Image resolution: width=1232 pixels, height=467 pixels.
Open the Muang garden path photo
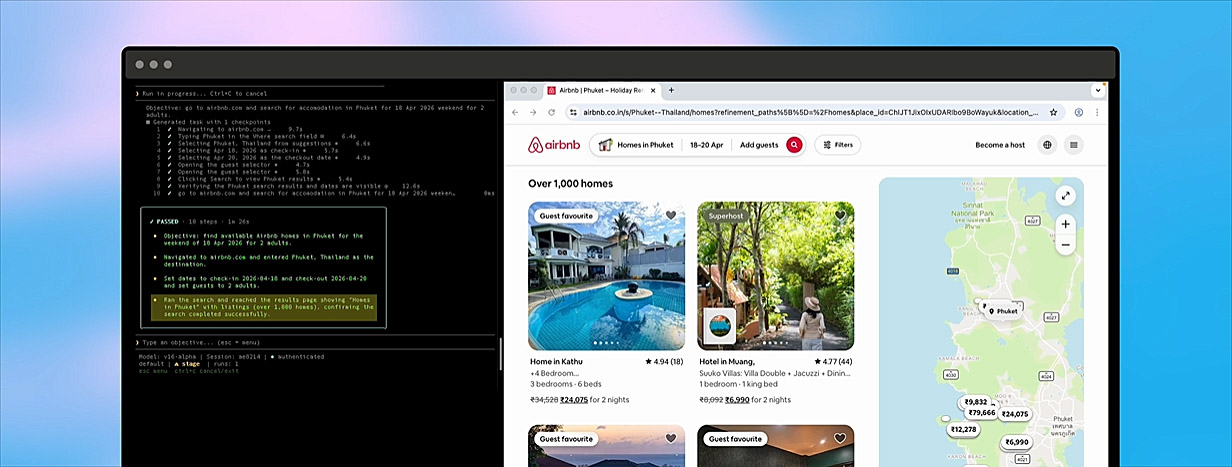[776, 276]
